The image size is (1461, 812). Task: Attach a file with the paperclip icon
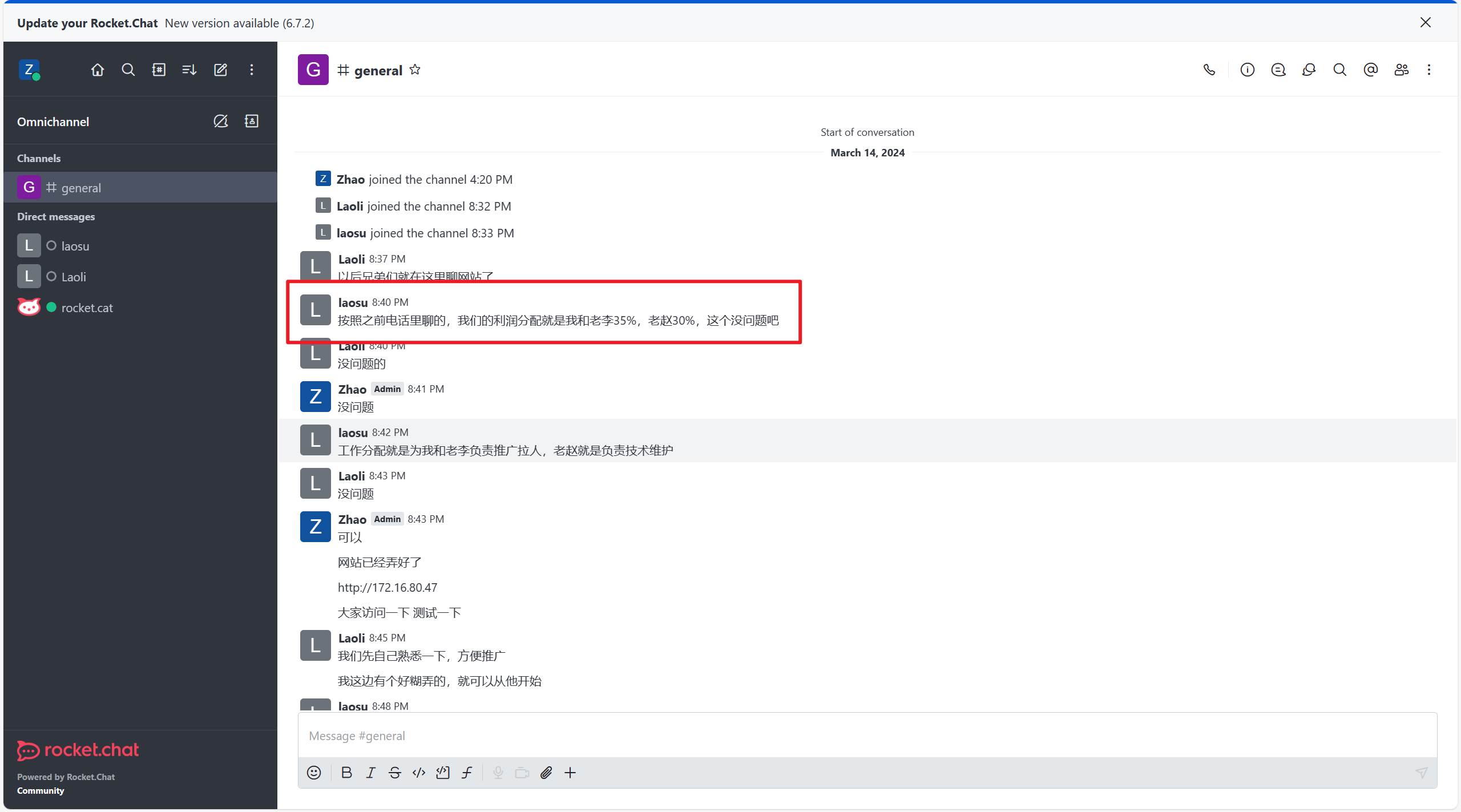click(x=546, y=773)
